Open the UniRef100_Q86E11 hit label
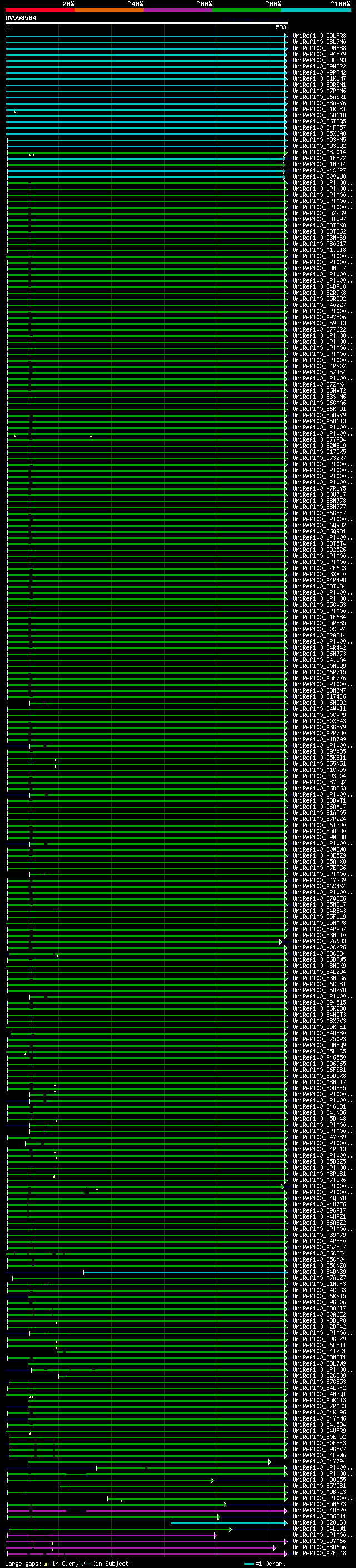Screen dimensions: 356x1568 coord(319,1517)
